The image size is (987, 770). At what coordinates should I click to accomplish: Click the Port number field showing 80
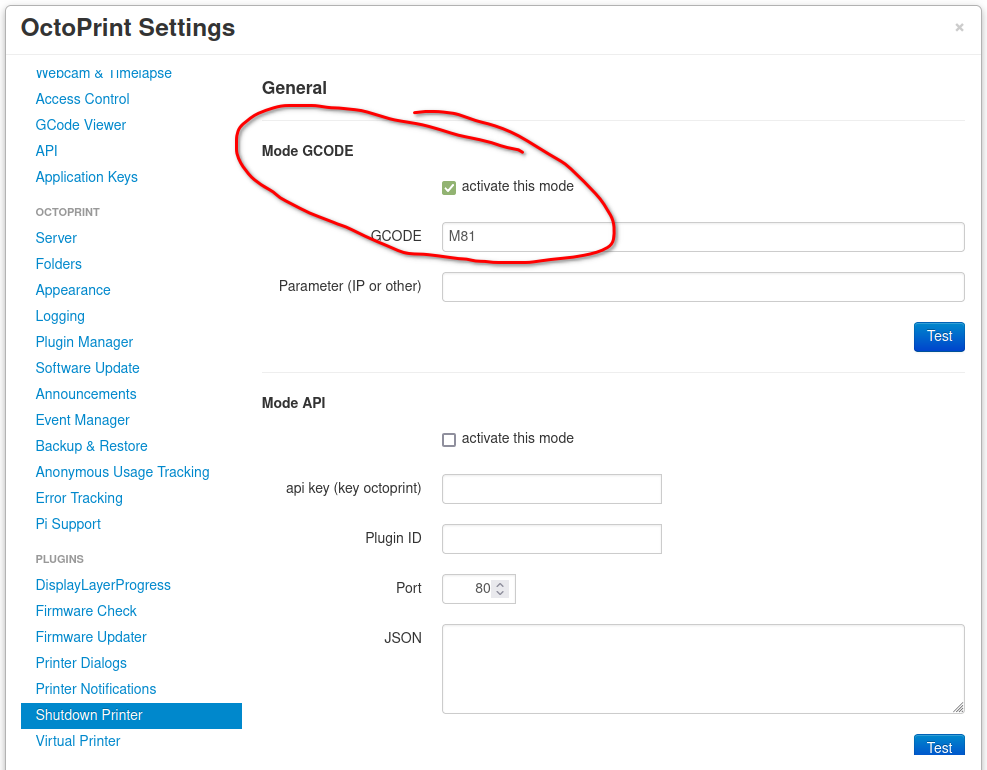click(x=478, y=589)
